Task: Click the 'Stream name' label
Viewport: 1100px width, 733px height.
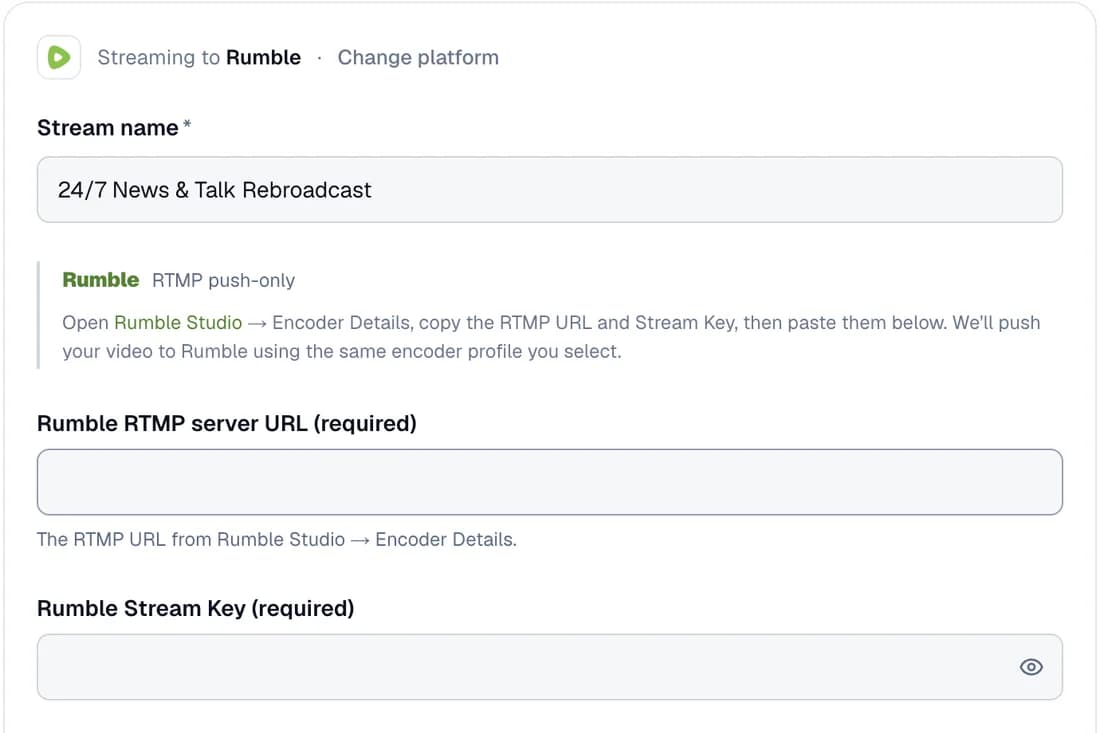Action: point(107,128)
